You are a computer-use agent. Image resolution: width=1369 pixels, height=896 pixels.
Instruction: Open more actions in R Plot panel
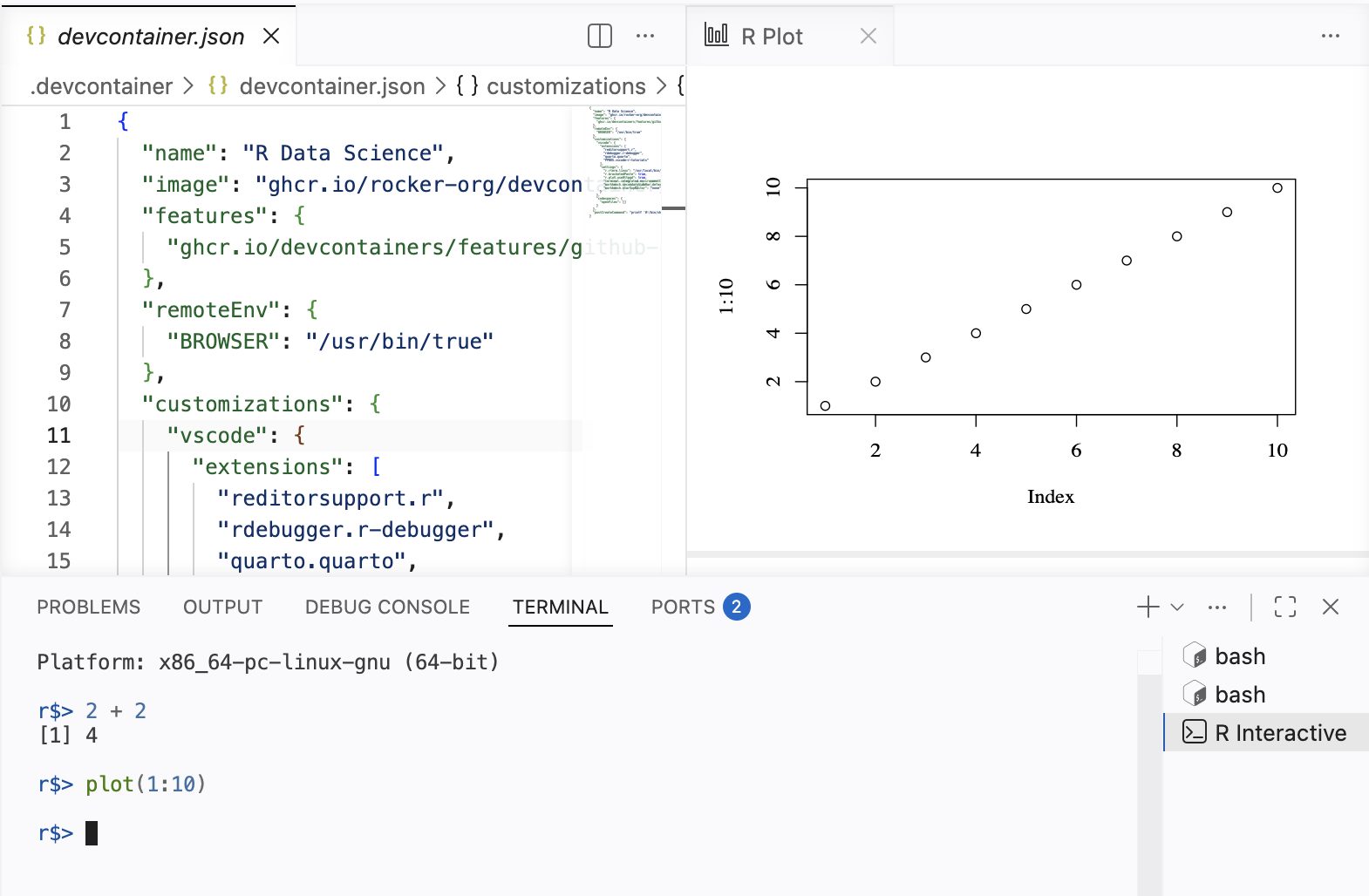[x=1330, y=36]
